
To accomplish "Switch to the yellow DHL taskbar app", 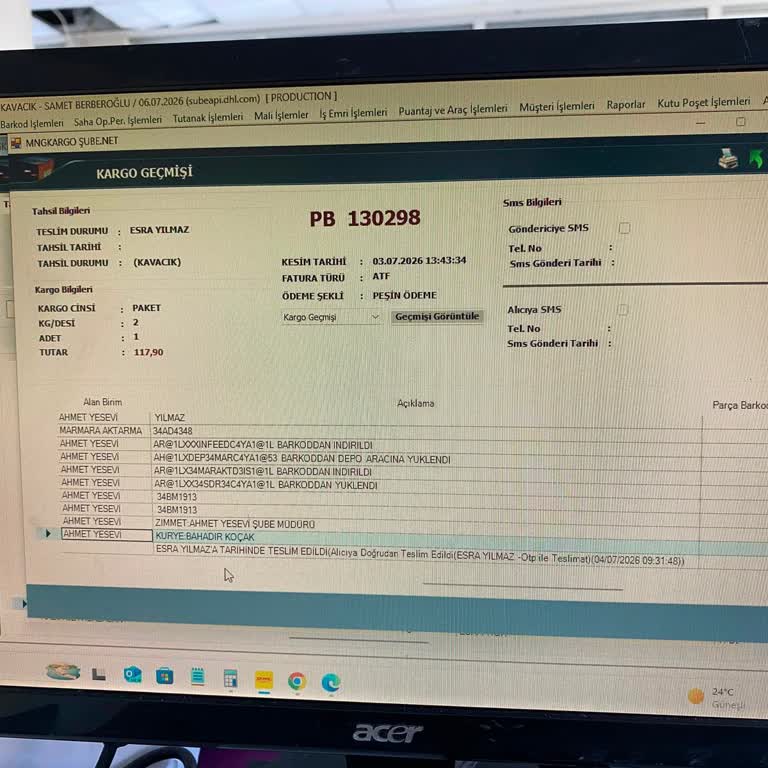I will click(264, 680).
